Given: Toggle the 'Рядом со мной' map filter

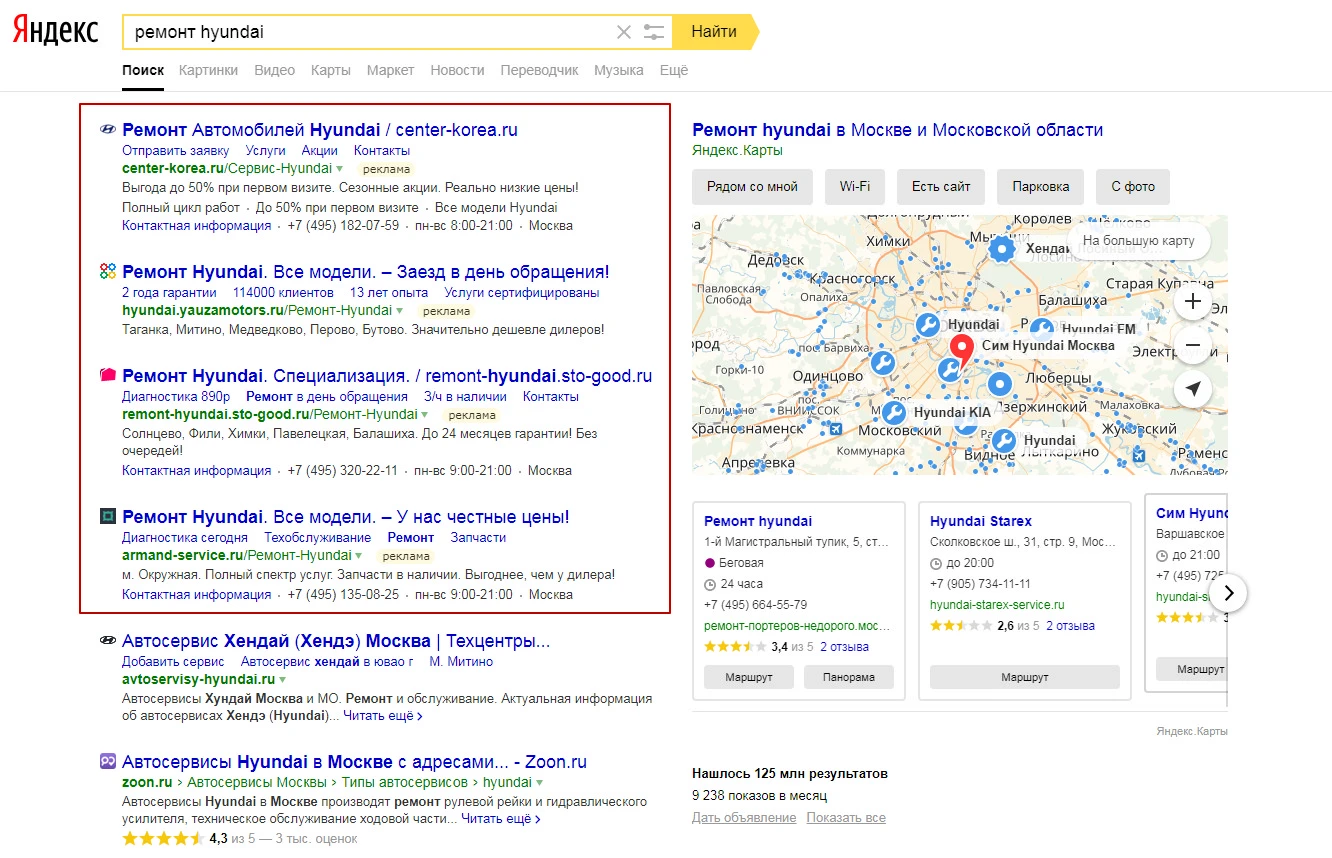Looking at the screenshot, I should (752, 186).
